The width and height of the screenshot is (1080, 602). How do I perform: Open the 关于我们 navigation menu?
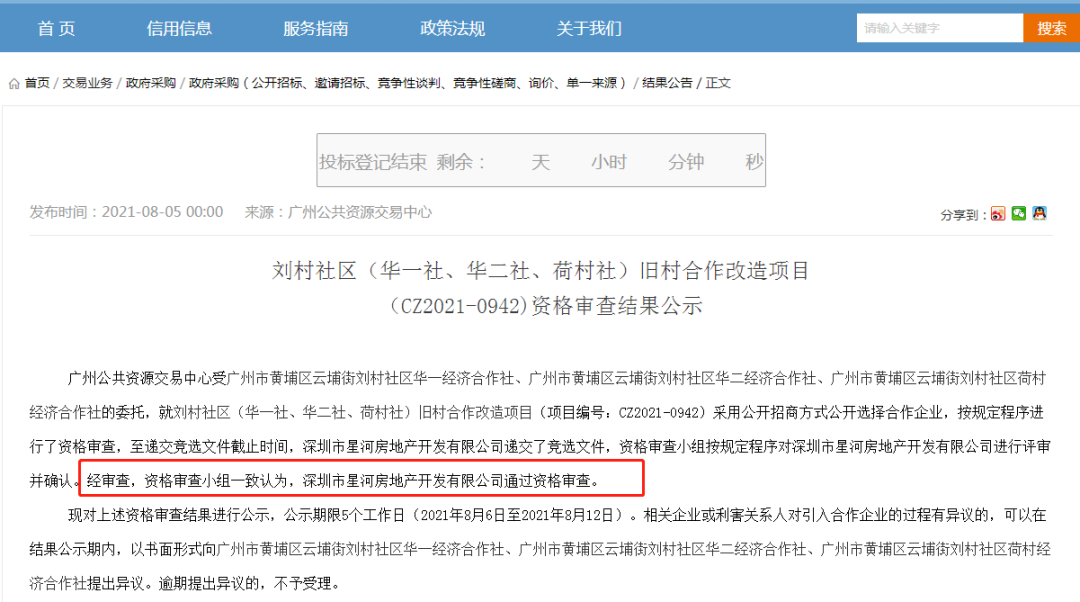click(x=589, y=28)
